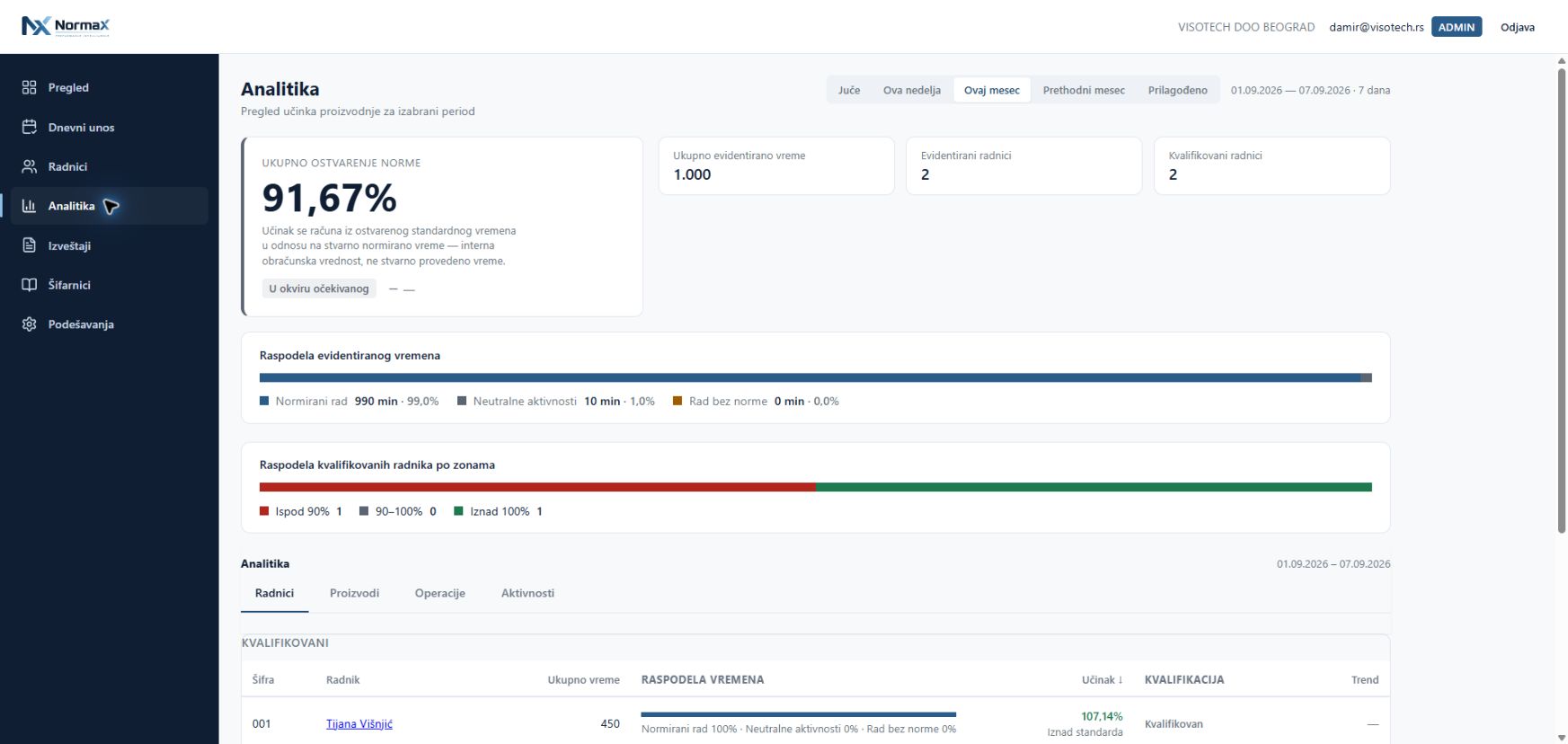
Task: Go to Dnevni unos page
Action: click(x=109, y=127)
